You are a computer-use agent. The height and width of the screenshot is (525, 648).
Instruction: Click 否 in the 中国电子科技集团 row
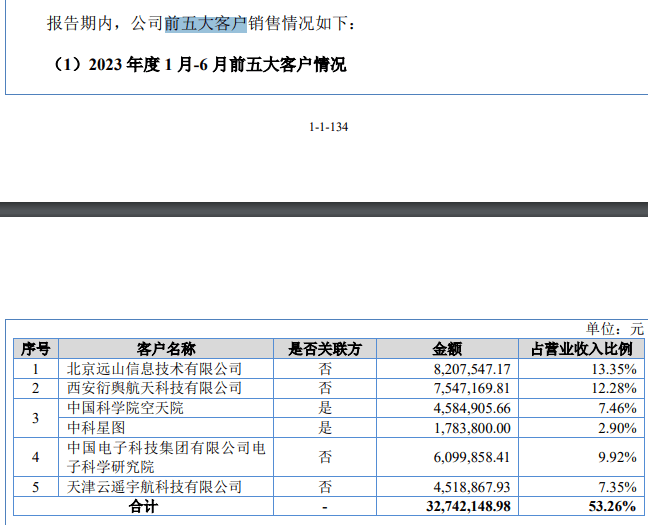point(325,457)
